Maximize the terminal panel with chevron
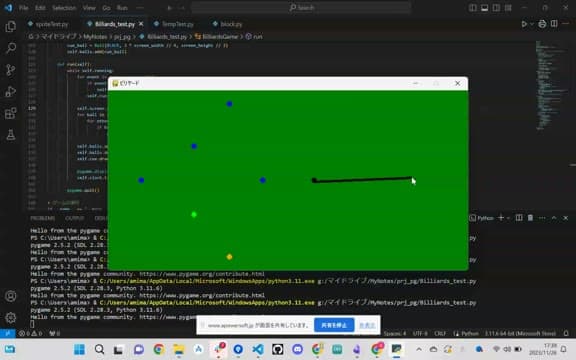 pyautogui.click(x=554, y=218)
